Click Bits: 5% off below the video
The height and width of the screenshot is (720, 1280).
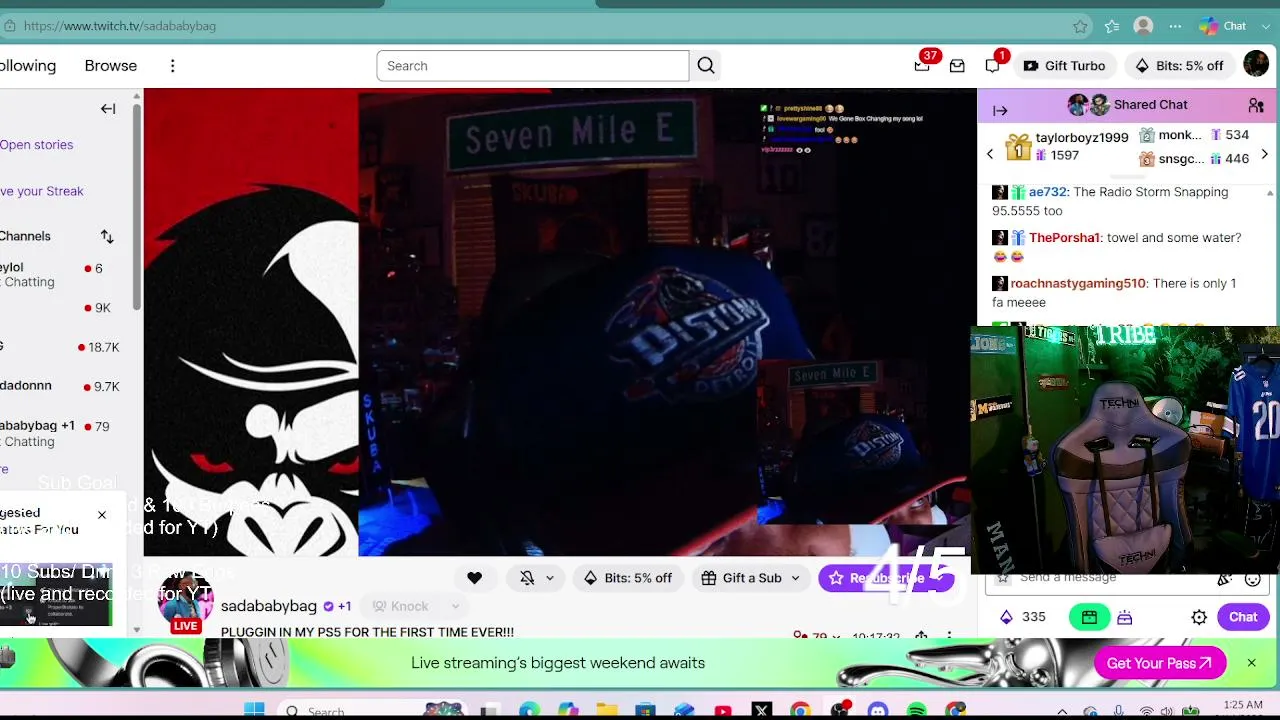pyautogui.click(x=628, y=578)
